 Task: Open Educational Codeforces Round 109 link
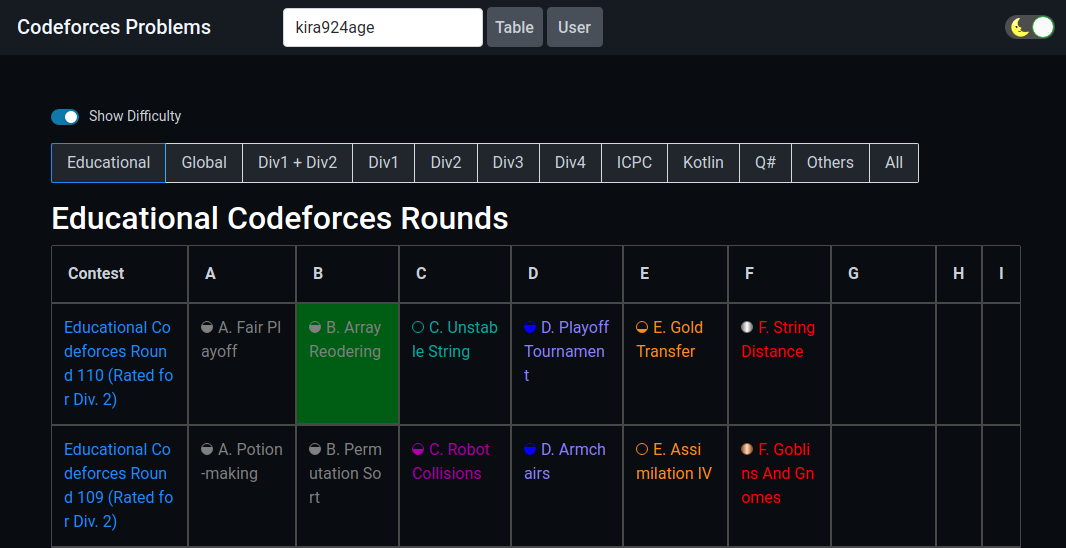[119, 485]
